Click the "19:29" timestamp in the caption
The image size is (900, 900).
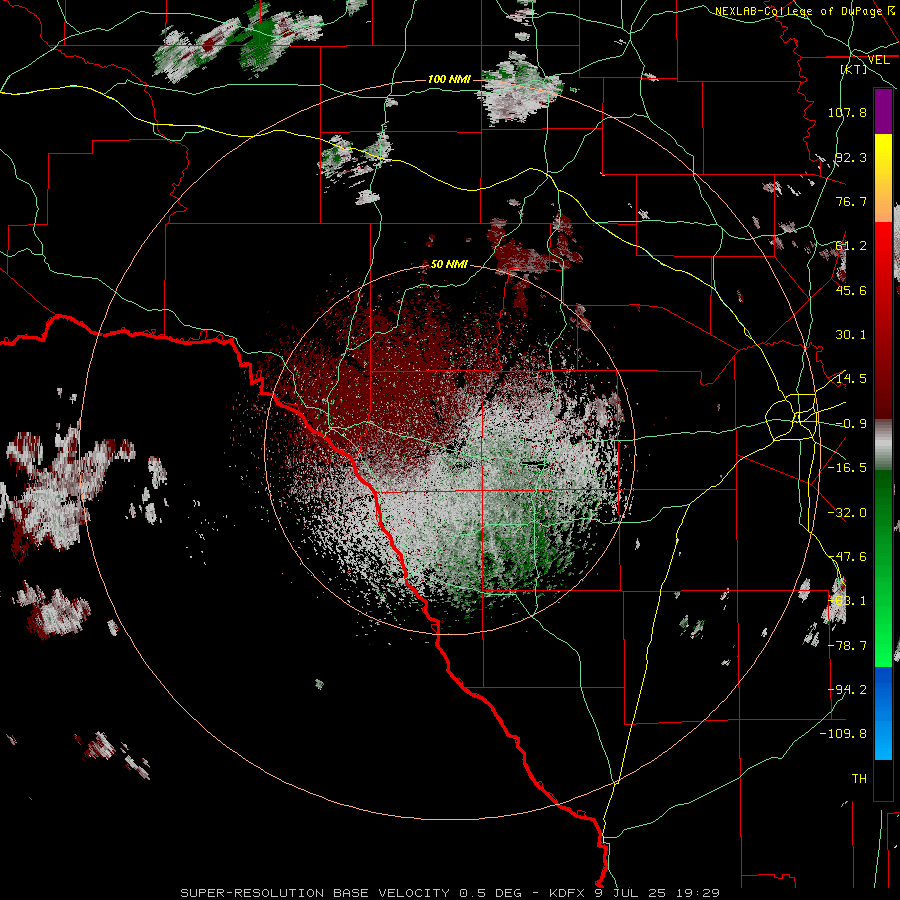click(x=696, y=893)
